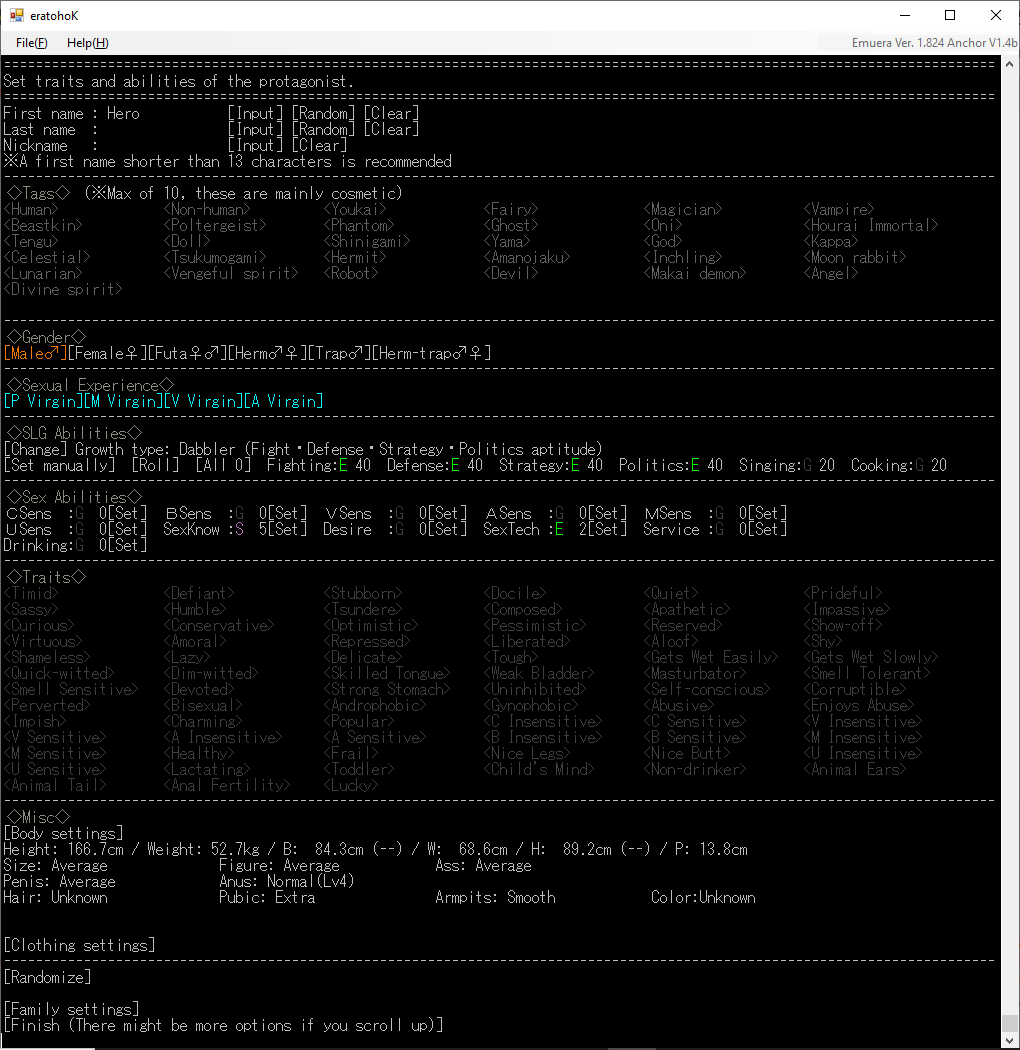Image resolution: width=1020 pixels, height=1050 pixels.
Task: Click the vertical scrollbar down arrow
Action: 1010,1041
